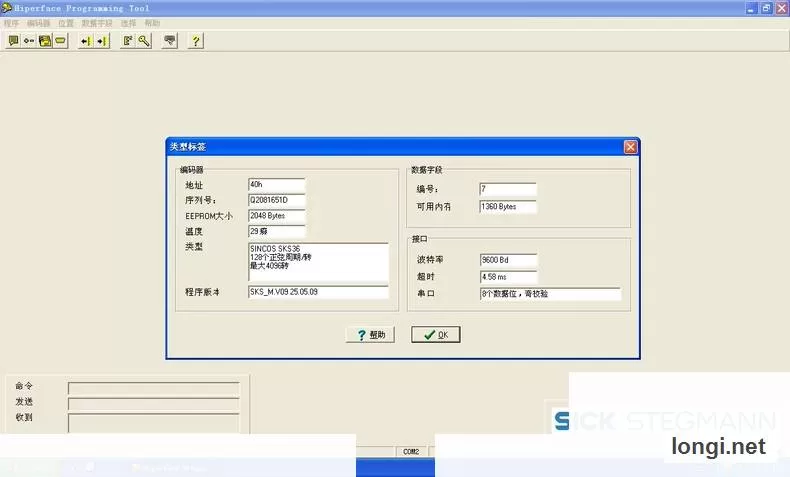This screenshot has width=790, height=477.
Task: Click the serial number field Q2081651D
Action: [x=277, y=200]
